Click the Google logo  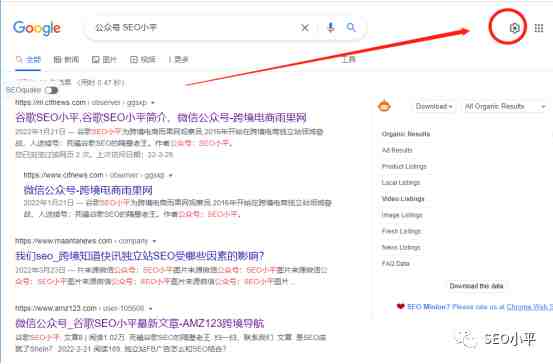37,28
